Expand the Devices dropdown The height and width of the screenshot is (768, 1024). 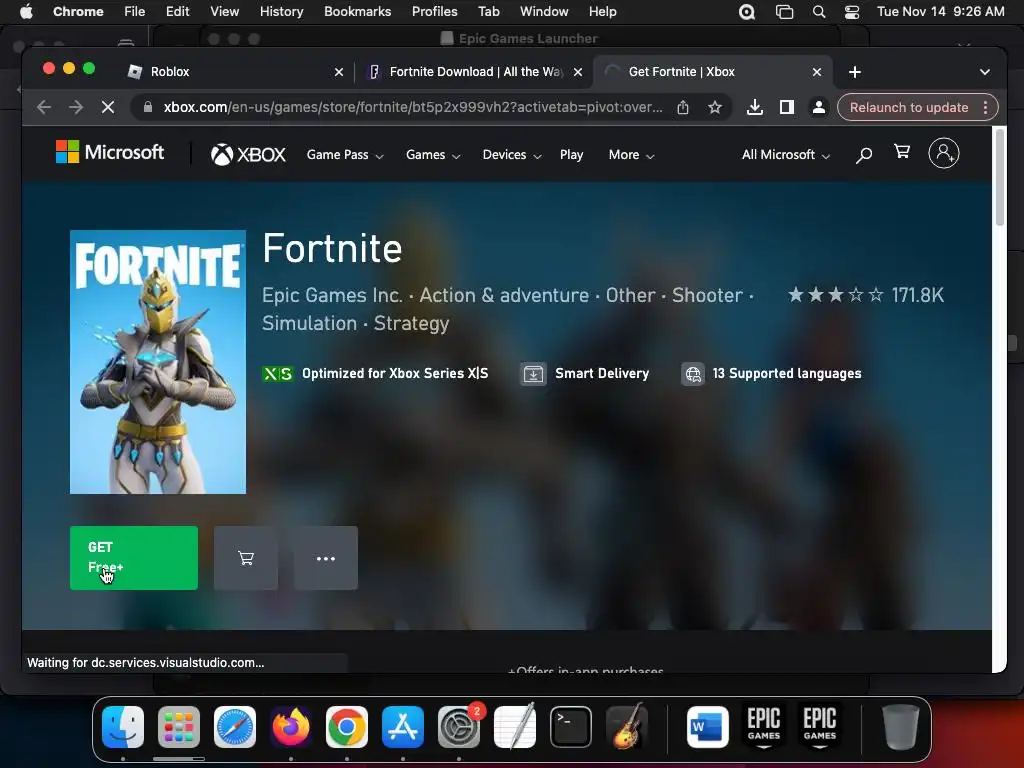pyautogui.click(x=512, y=155)
